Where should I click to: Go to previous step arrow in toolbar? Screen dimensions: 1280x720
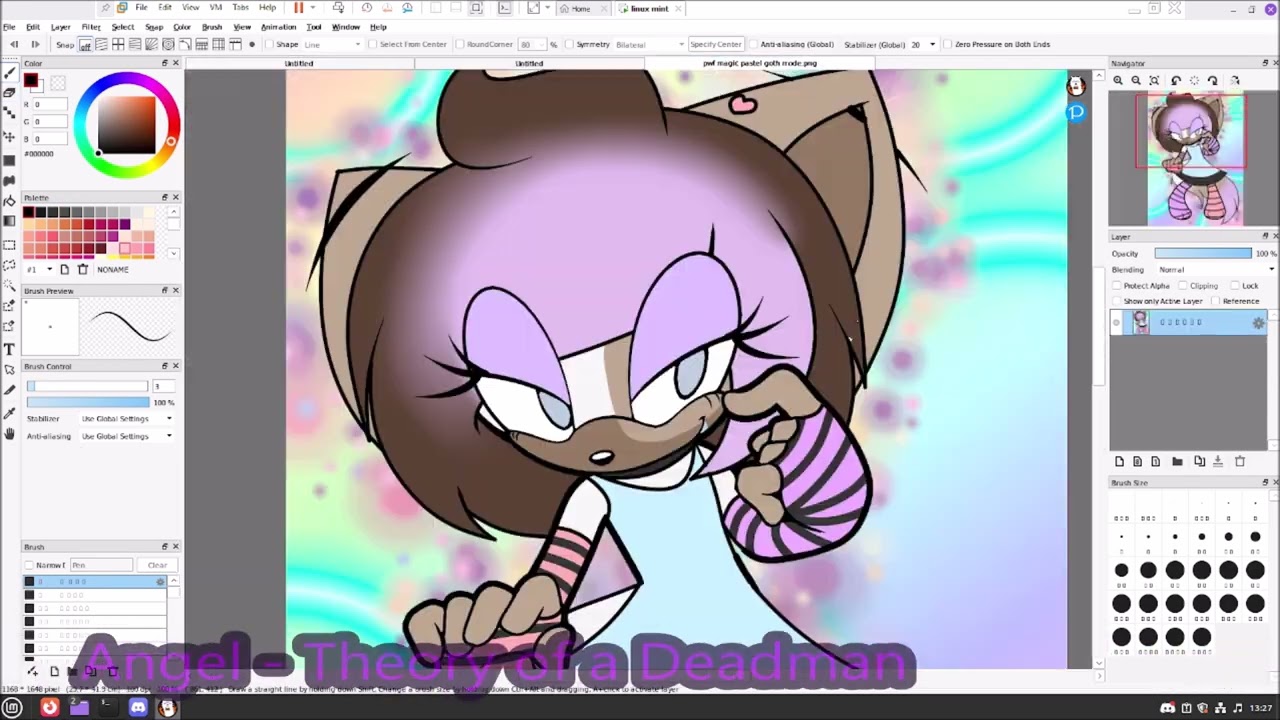click(x=14, y=44)
